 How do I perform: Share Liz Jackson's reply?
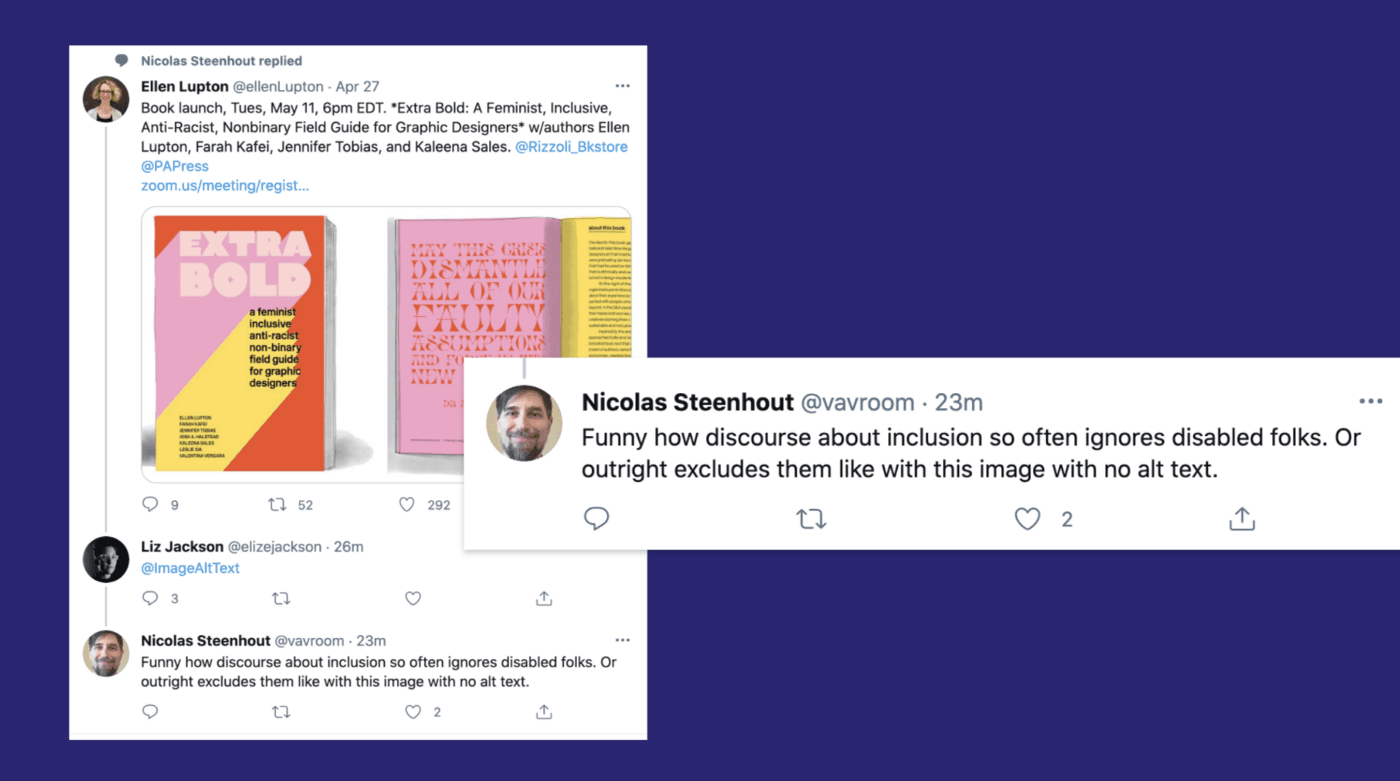(x=543, y=598)
